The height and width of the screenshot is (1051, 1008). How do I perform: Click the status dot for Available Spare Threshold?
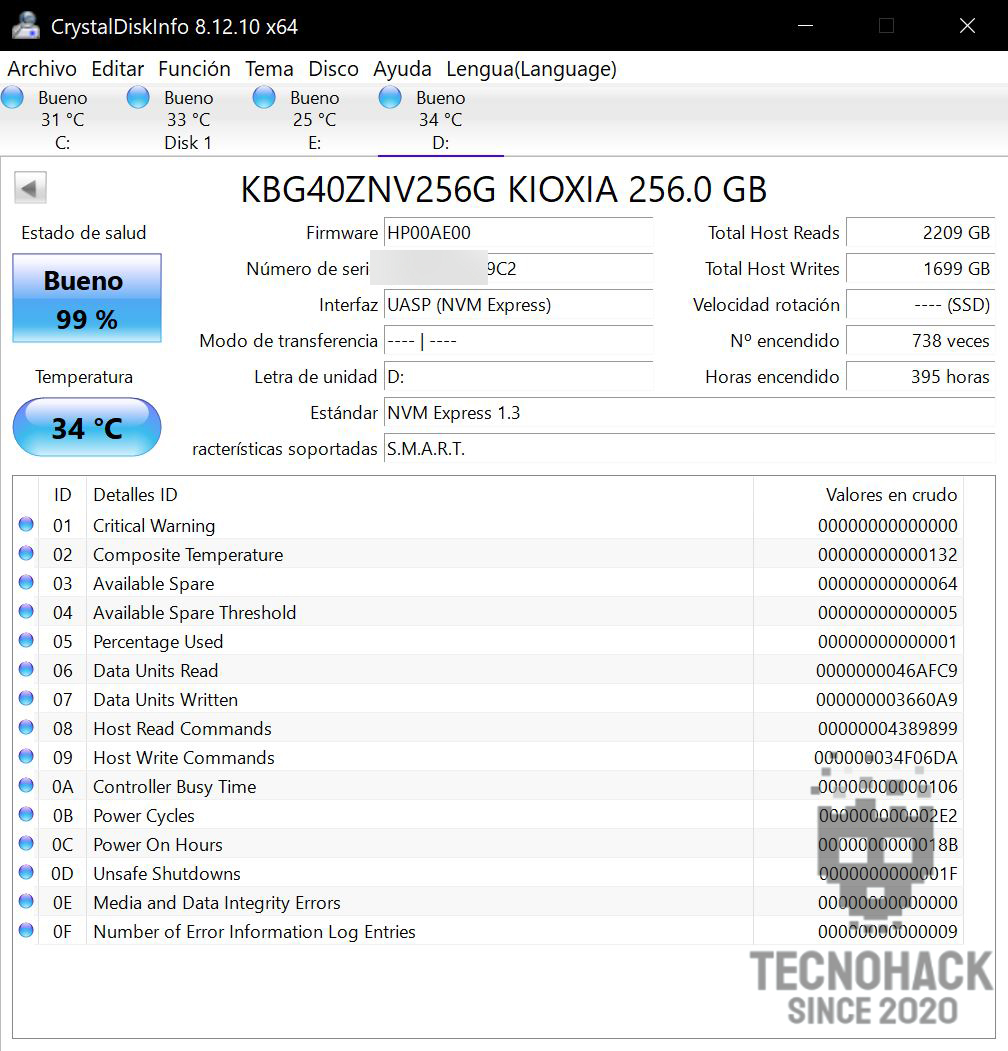click(x=26, y=611)
